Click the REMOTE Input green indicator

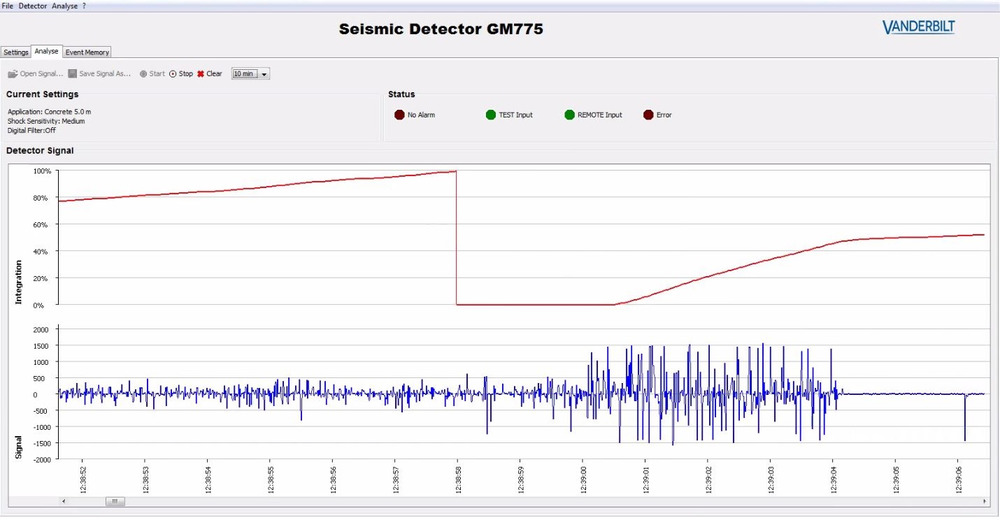click(570, 115)
